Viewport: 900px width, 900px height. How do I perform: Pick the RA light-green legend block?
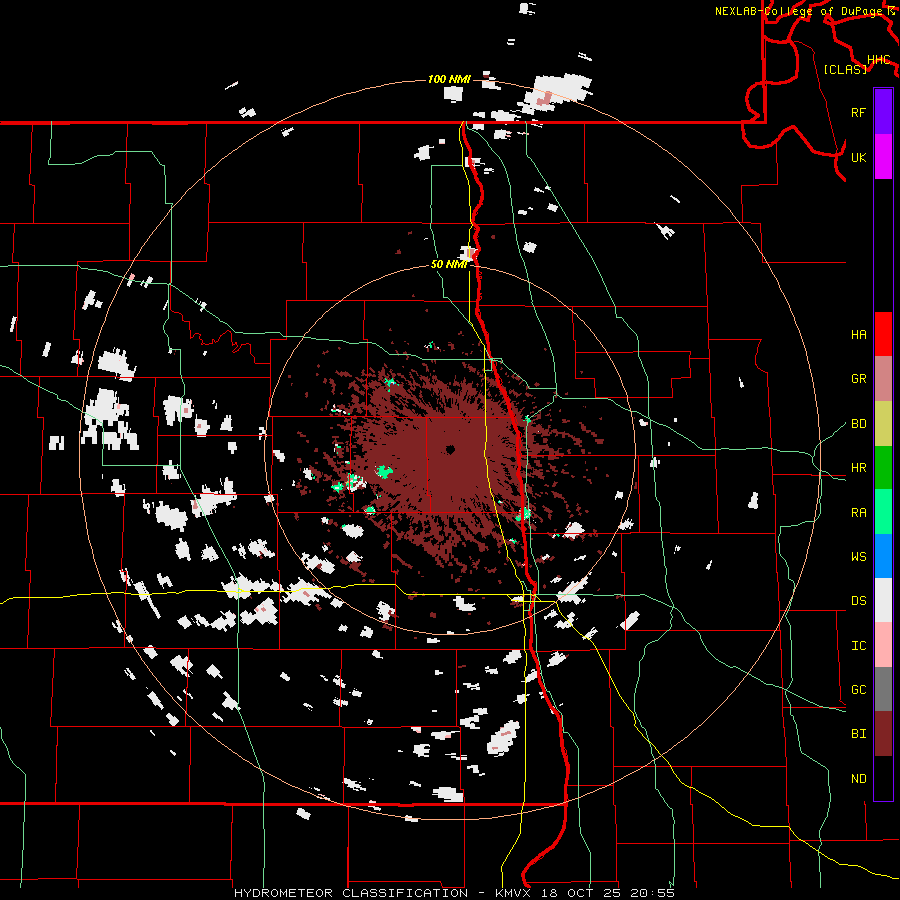coord(883,512)
